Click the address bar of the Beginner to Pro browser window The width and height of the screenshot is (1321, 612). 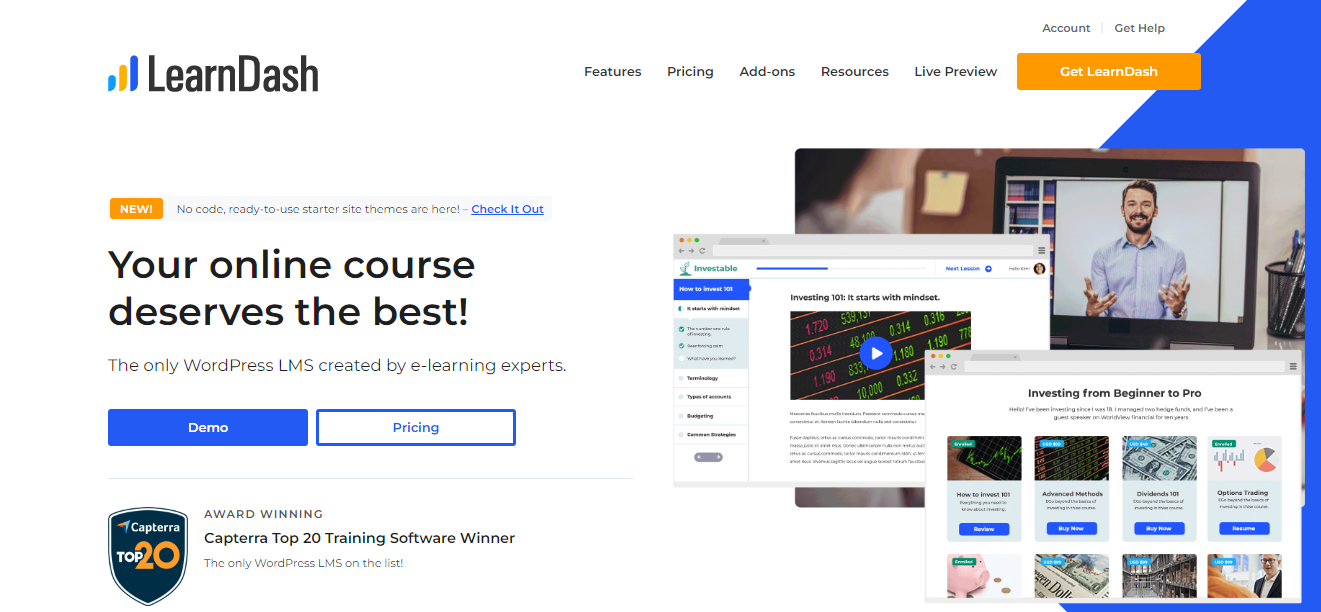[x=1124, y=366]
